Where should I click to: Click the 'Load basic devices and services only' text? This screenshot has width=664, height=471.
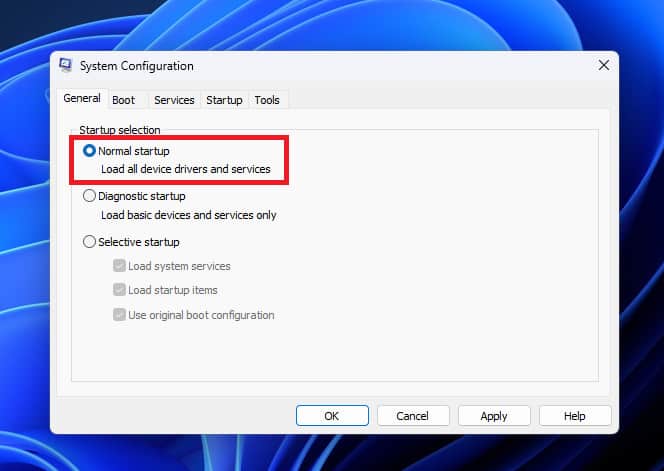click(189, 215)
